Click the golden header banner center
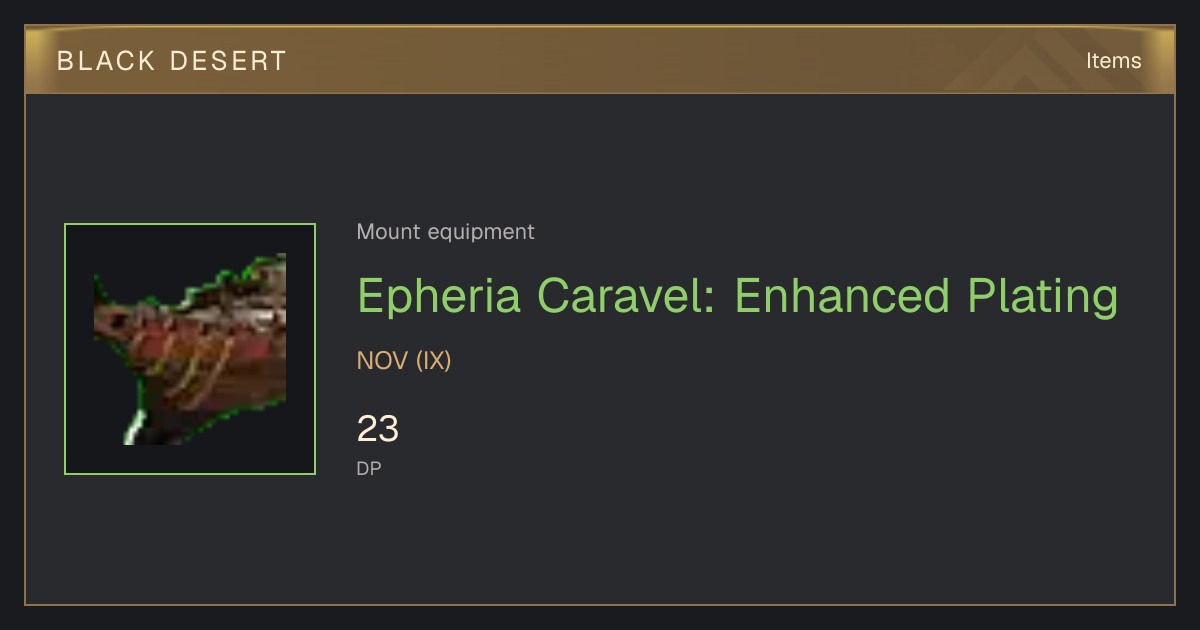The height and width of the screenshot is (630, 1200). 600,60
